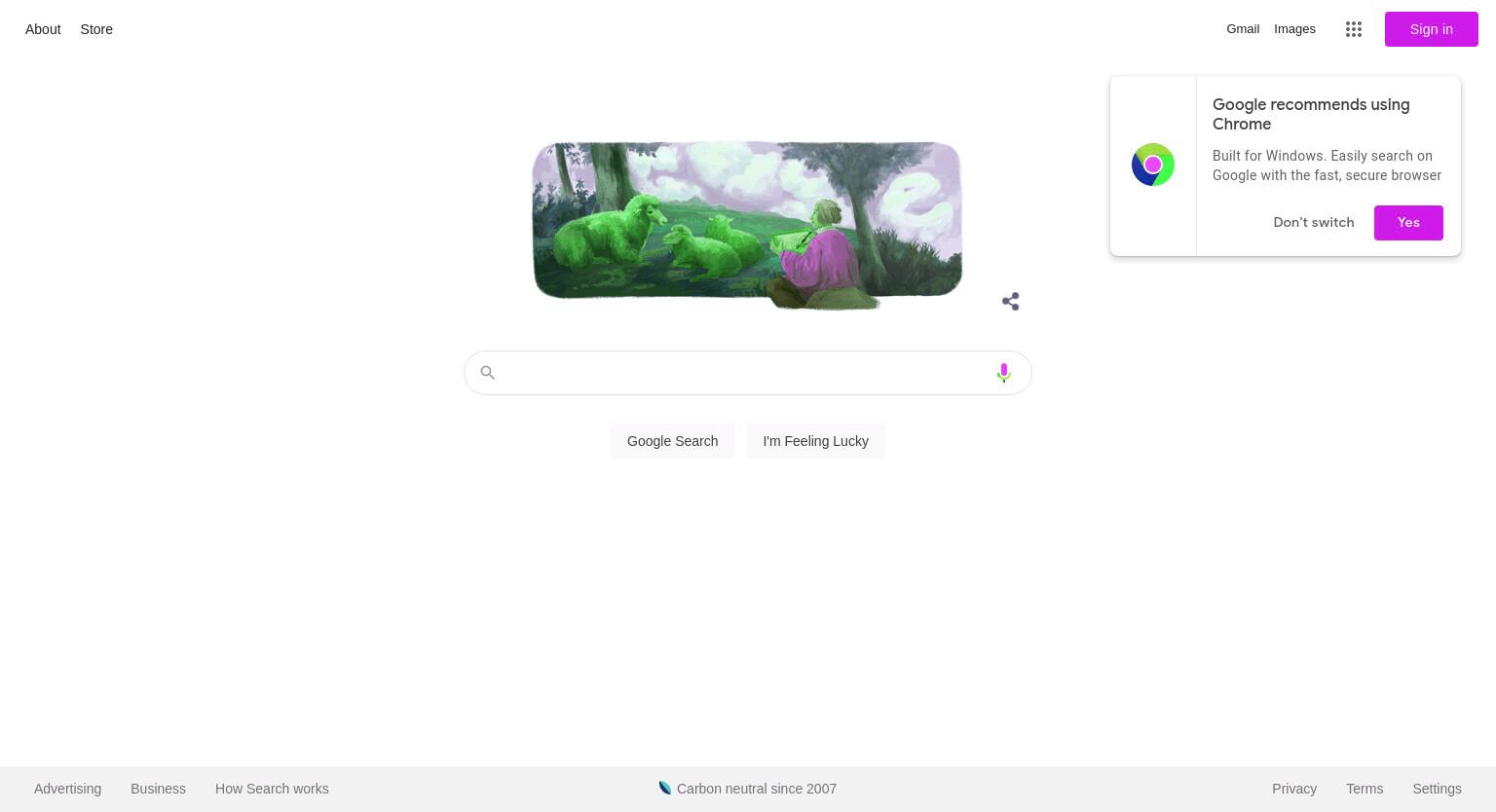This screenshot has width=1496, height=812.
Task: Open the Store link
Action: pos(96,29)
